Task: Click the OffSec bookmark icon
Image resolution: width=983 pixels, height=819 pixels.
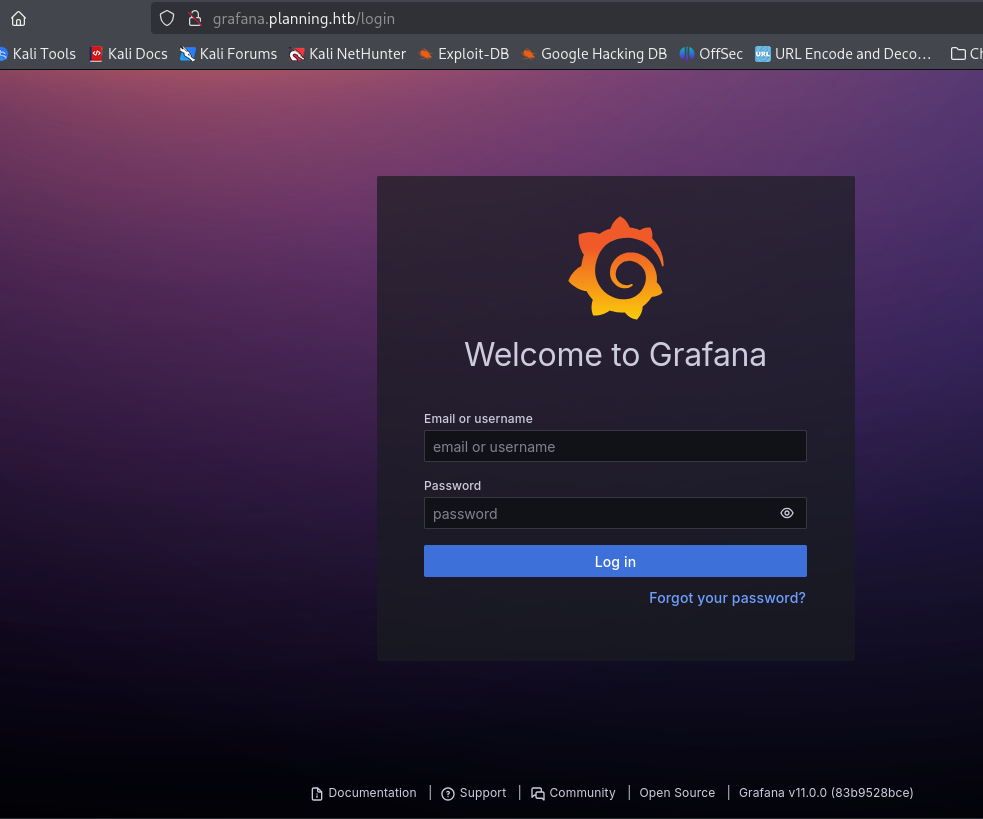Action: [686, 54]
